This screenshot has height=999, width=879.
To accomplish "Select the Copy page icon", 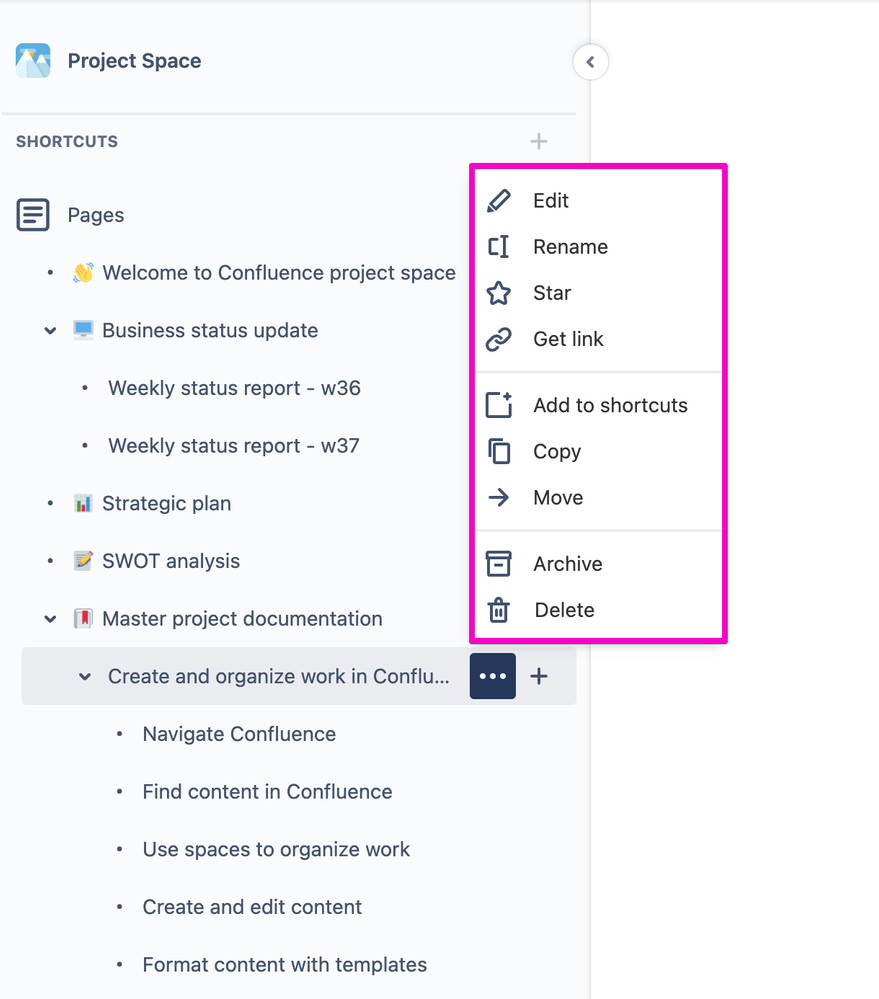I will [500, 451].
